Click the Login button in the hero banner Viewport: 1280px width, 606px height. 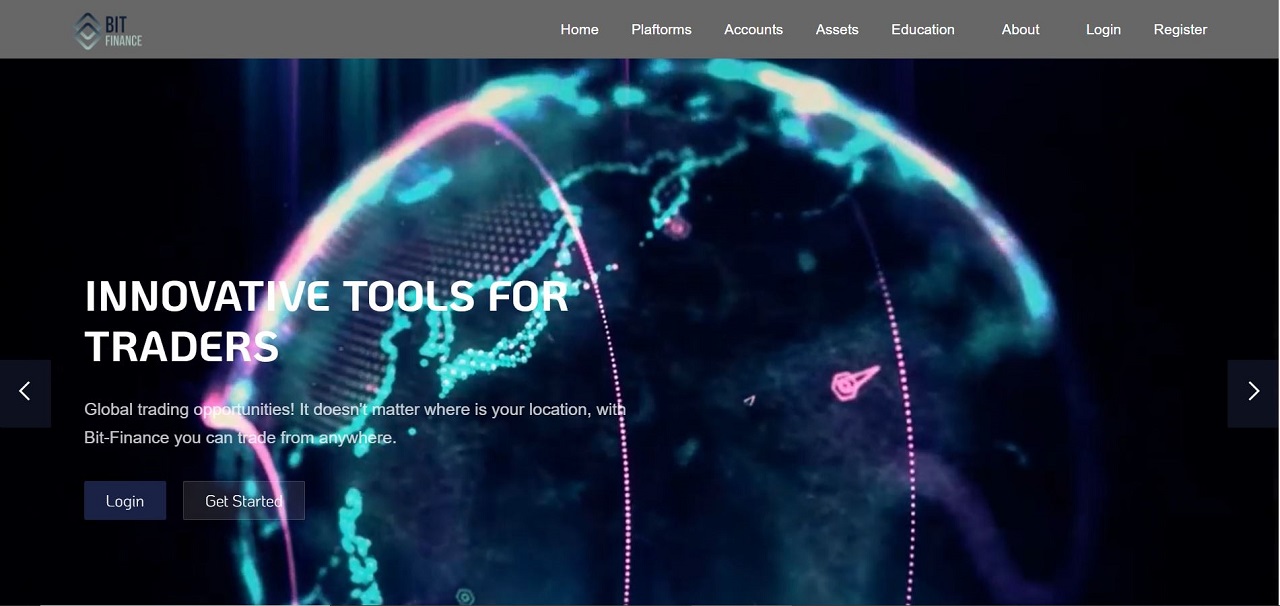(125, 501)
